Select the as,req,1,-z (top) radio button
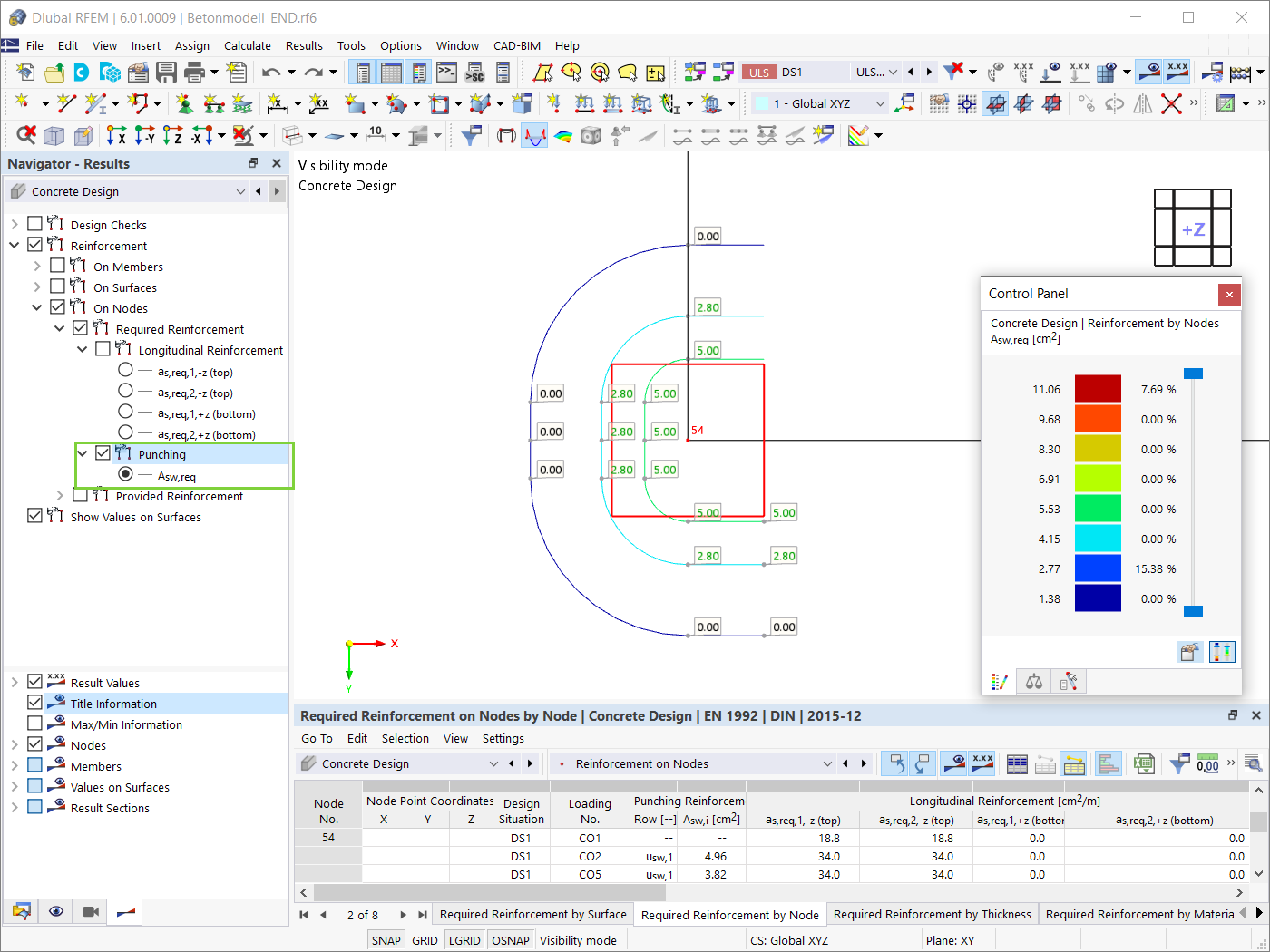This screenshot has height=952, width=1270. pyautogui.click(x=125, y=370)
